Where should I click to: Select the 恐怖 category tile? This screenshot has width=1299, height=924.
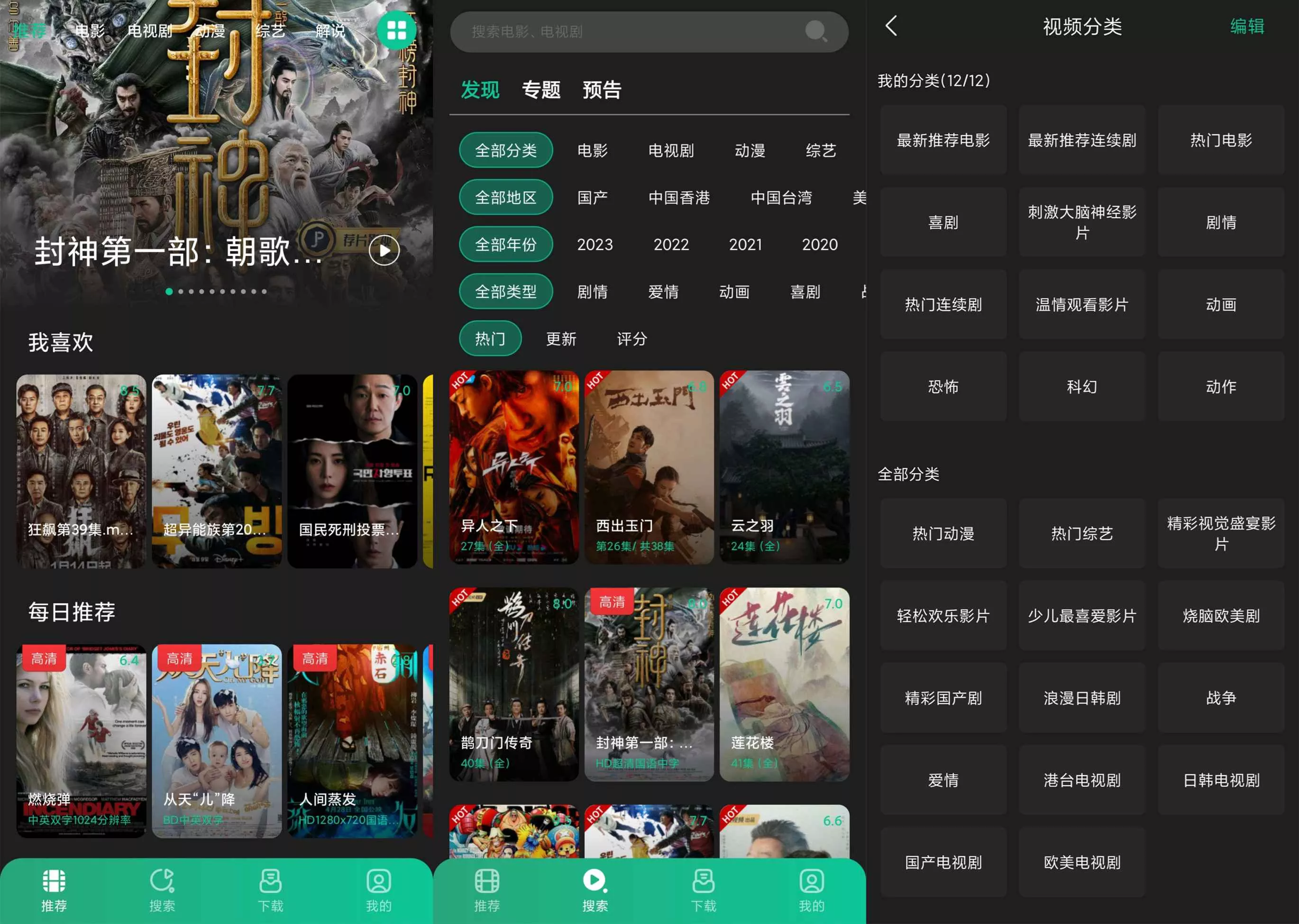pyautogui.click(x=943, y=387)
